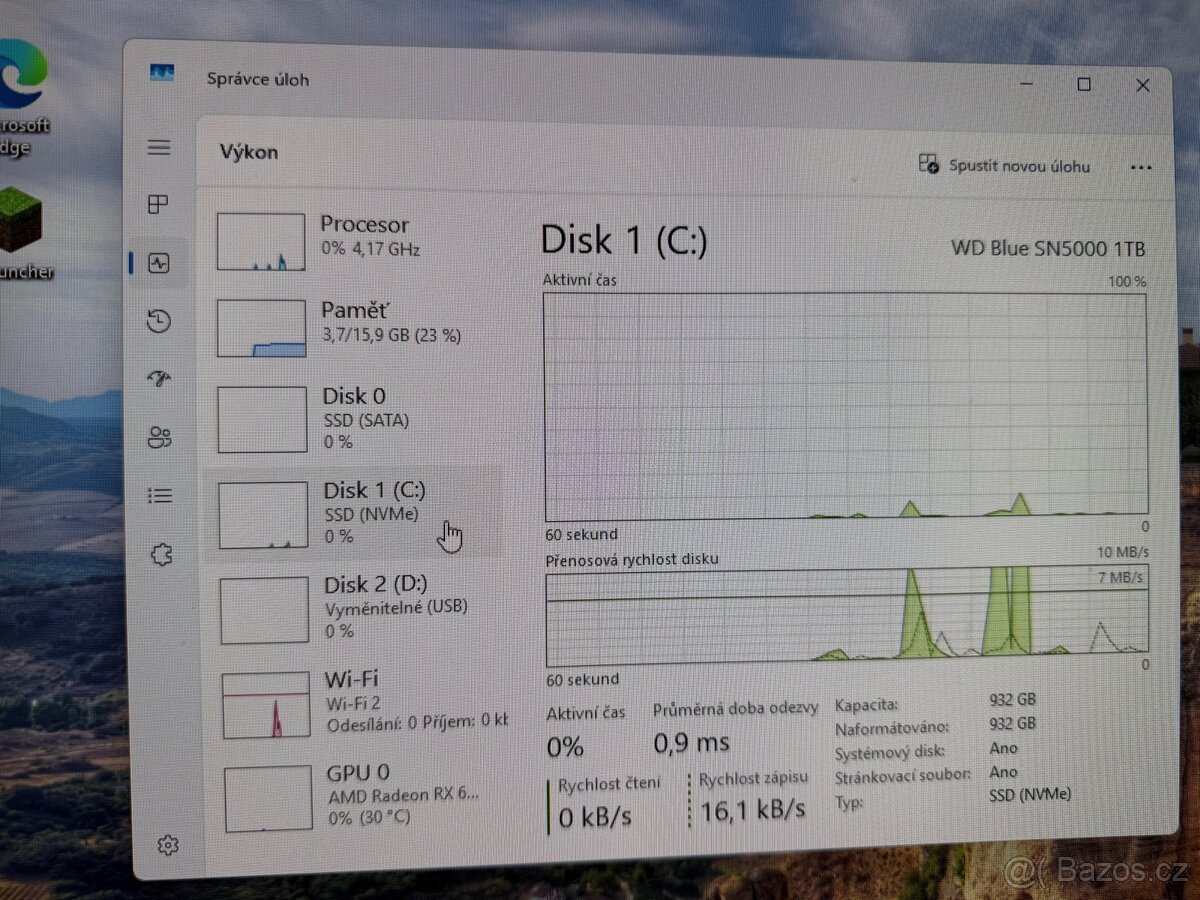The width and height of the screenshot is (1200, 900).
Task: Open Startup apps sidebar icon
Action: pos(158,380)
